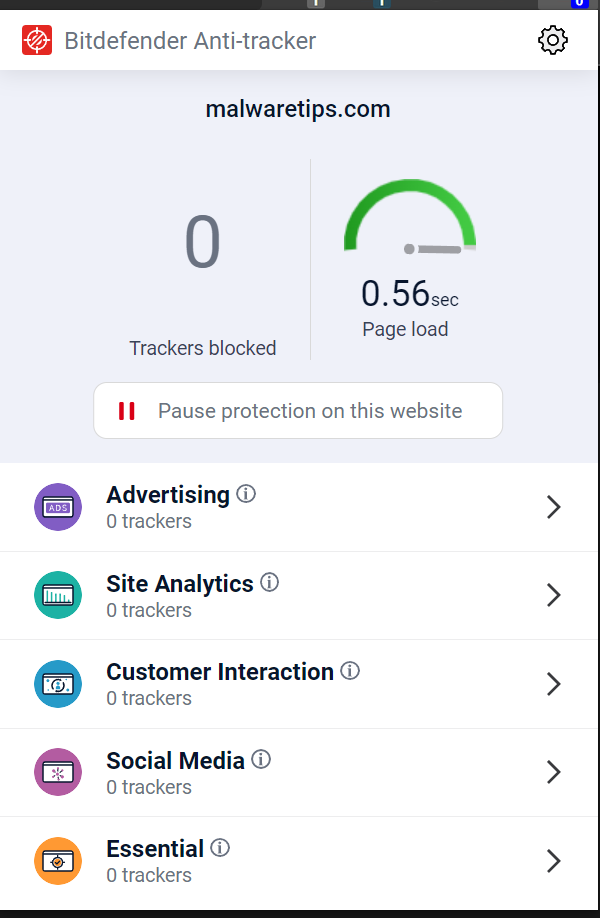
Task: Pause protection on this website
Action: (298, 411)
